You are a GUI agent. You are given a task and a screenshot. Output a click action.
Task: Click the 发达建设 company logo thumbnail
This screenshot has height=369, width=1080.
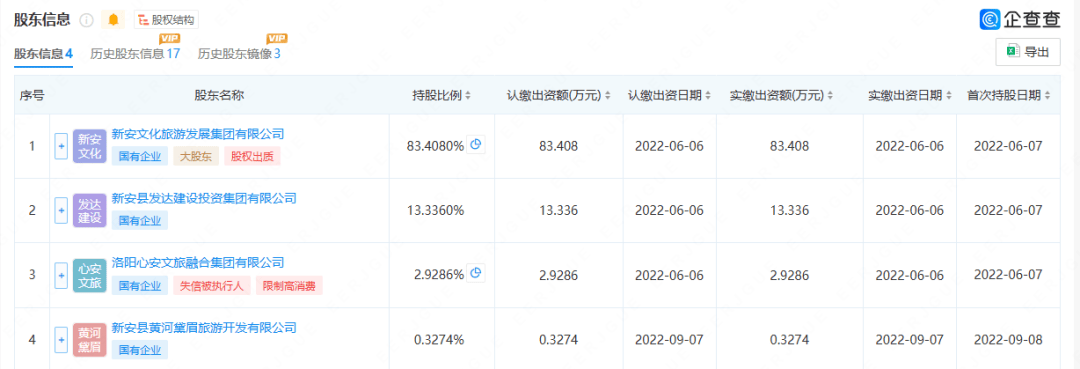[90, 211]
